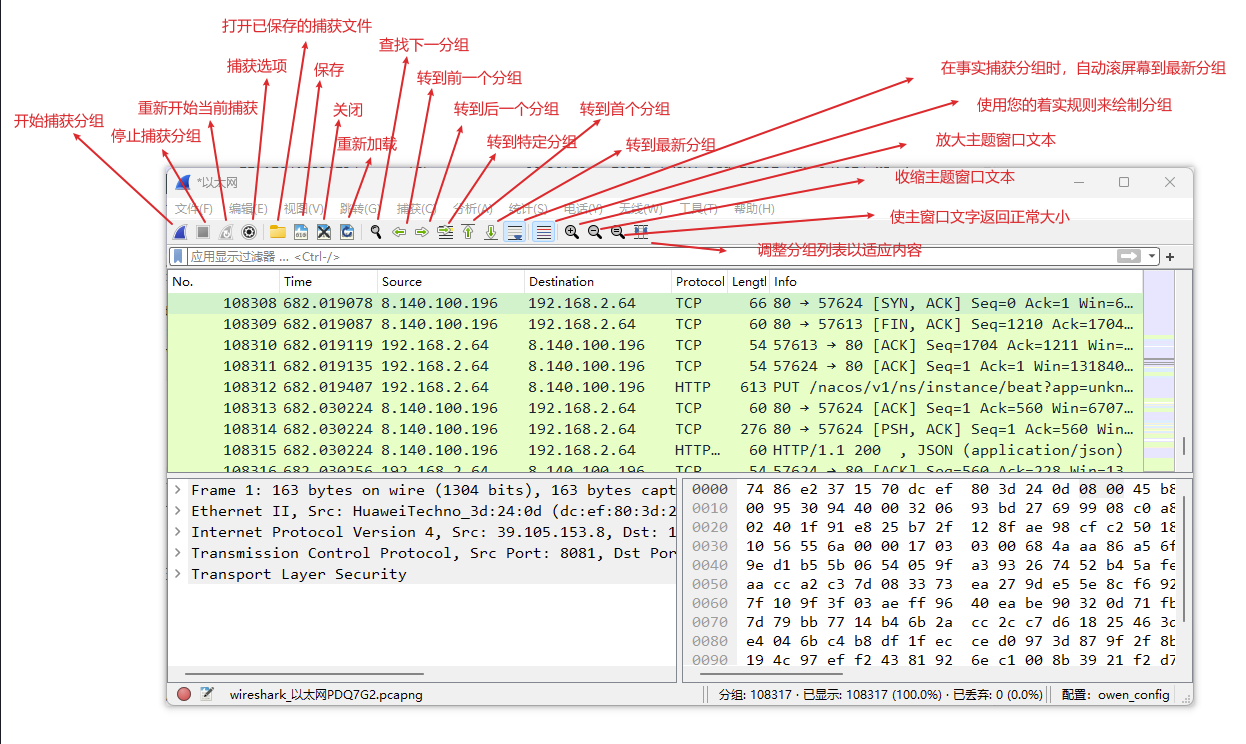Toggle auto-scroll to latest packet
The image size is (1246, 744).
point(515,232)
